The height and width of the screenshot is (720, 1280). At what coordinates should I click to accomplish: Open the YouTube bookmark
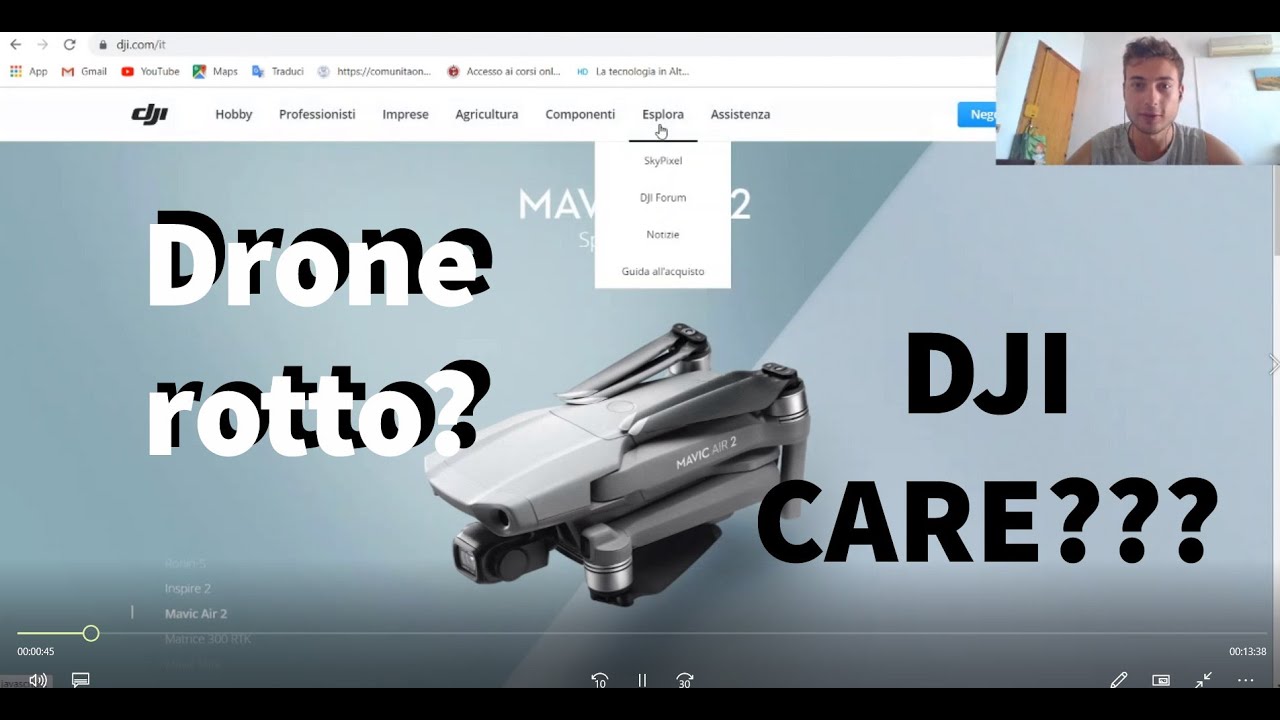tap(150, 72)
